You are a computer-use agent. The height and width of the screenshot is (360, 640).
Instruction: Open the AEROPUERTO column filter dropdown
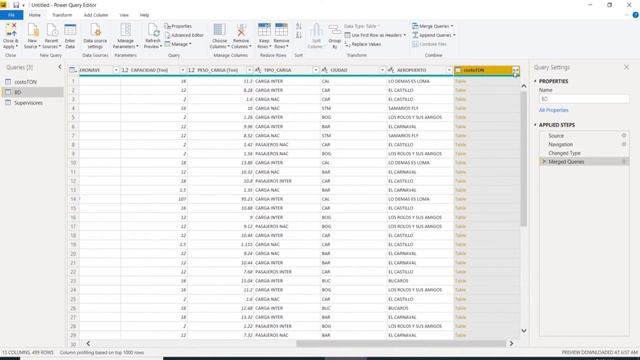pyautogui.click(x=449, y=70)
